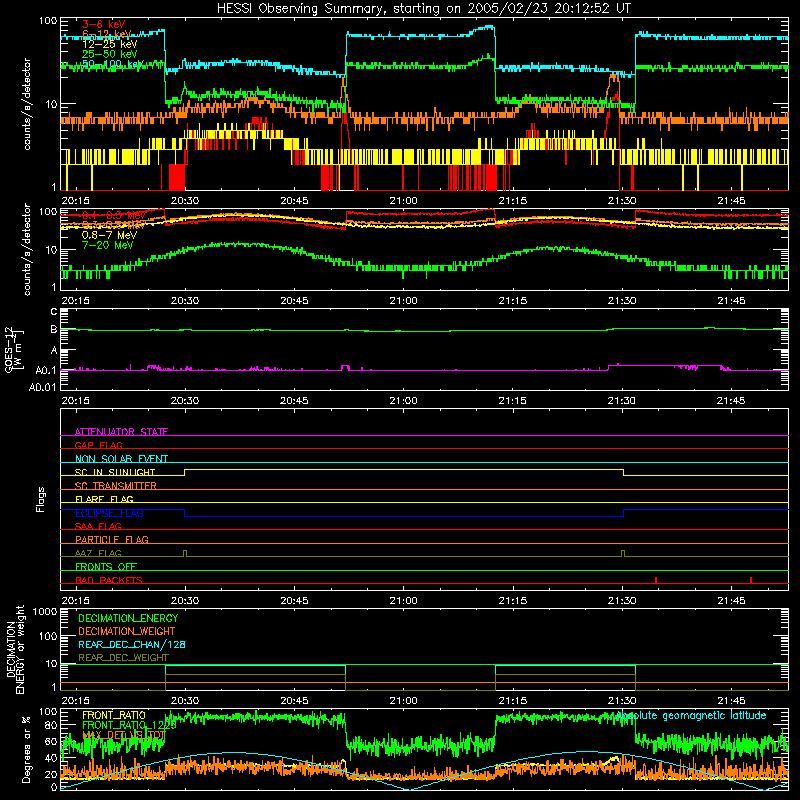The width and height of the screenshot is (800, 800).
Task: Click the olive flag pulse at 21:30
Action: tap(623, 554)
